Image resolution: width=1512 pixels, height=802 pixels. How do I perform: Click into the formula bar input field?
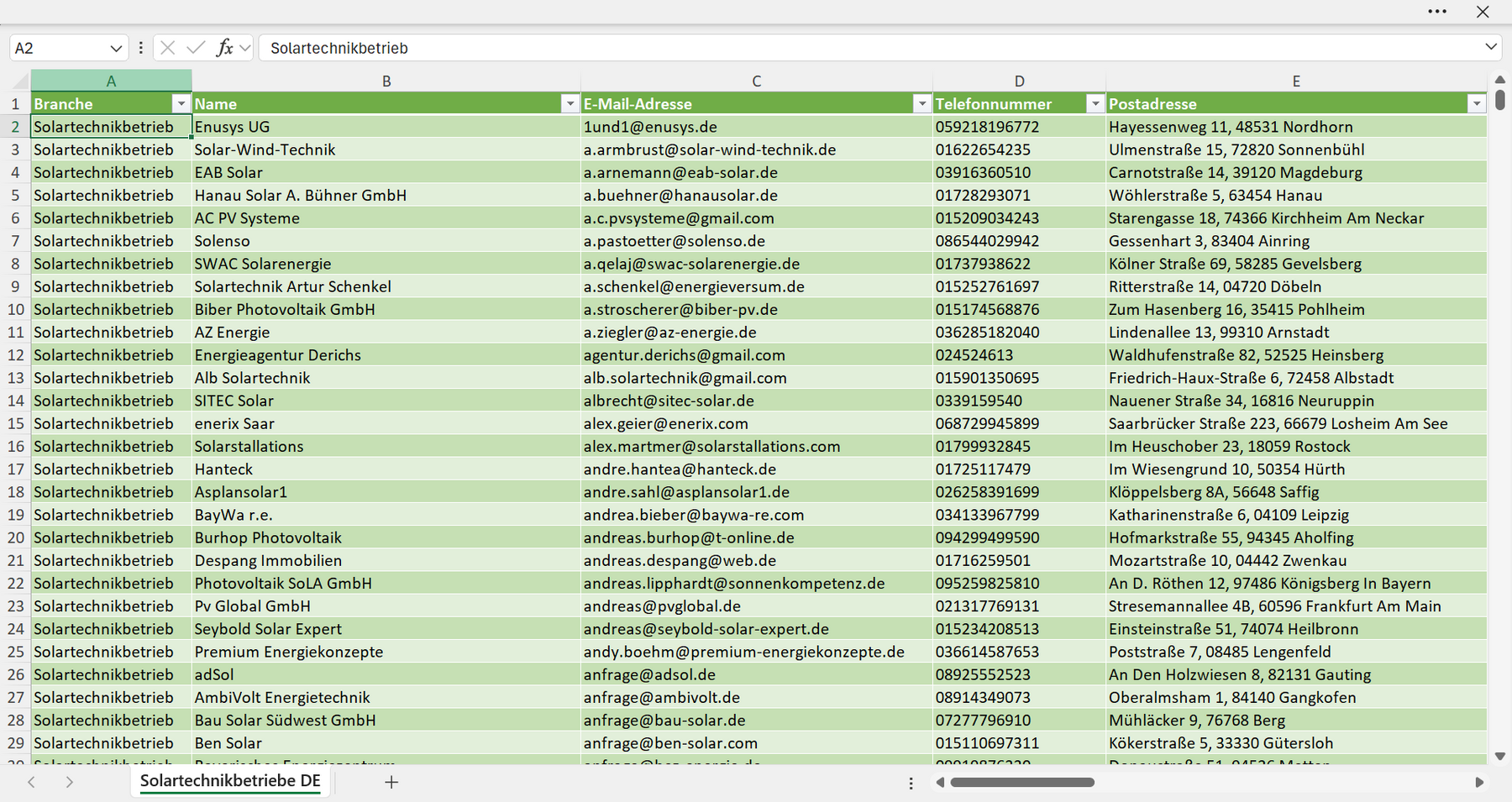pyautogui.click(x=869, y=48)
